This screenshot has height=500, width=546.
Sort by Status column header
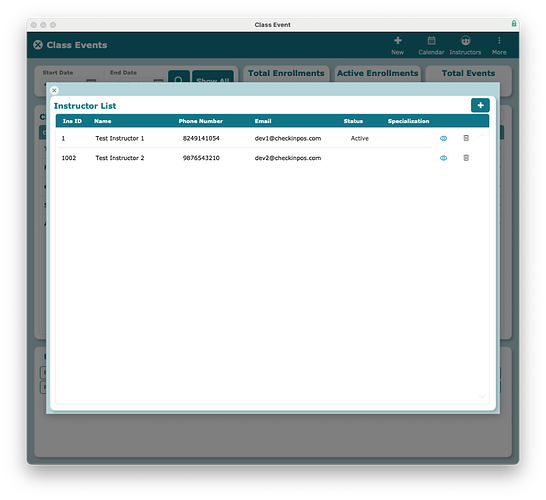click(353, 121)
